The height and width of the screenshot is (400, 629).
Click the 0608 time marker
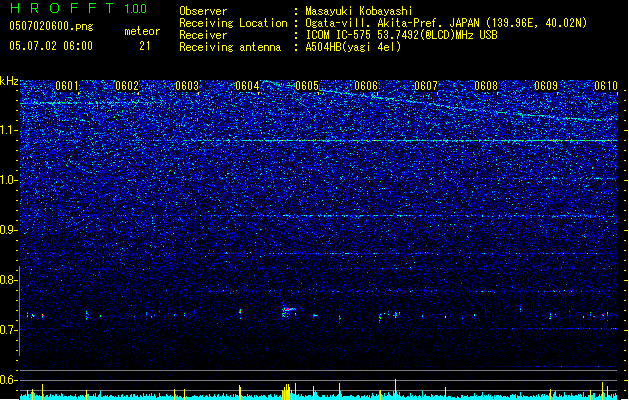[486, 86]
